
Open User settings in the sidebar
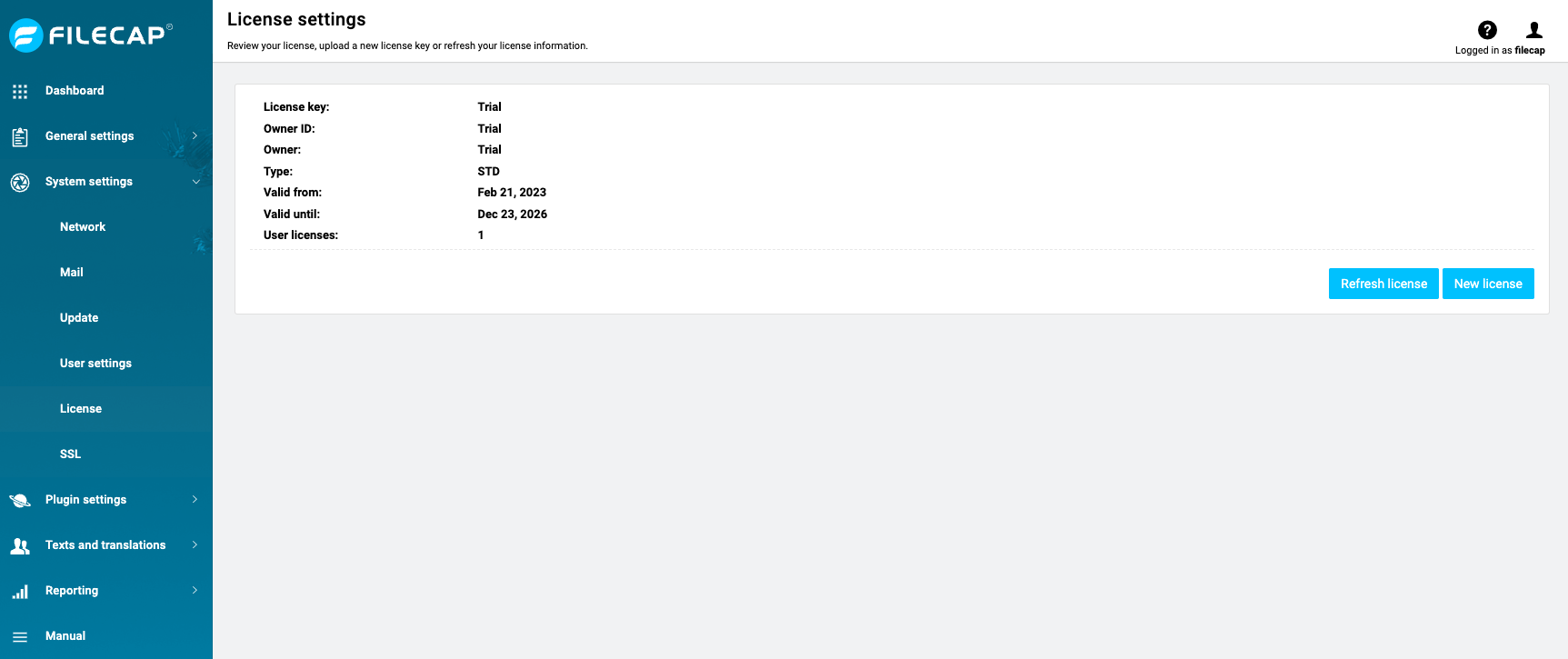(x=95, y=364)
